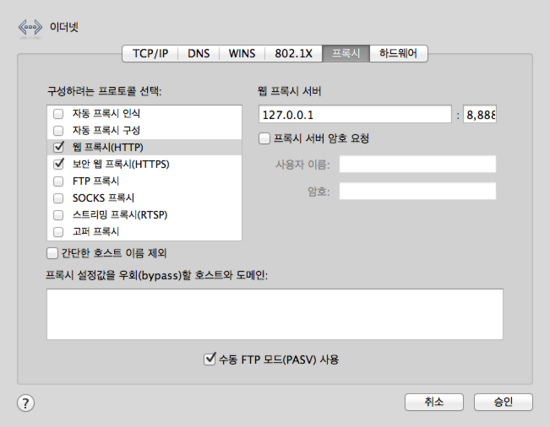Go to the 하드웨어 tab
This screenshot has width=550, height=427.
(x=398, y=53)
